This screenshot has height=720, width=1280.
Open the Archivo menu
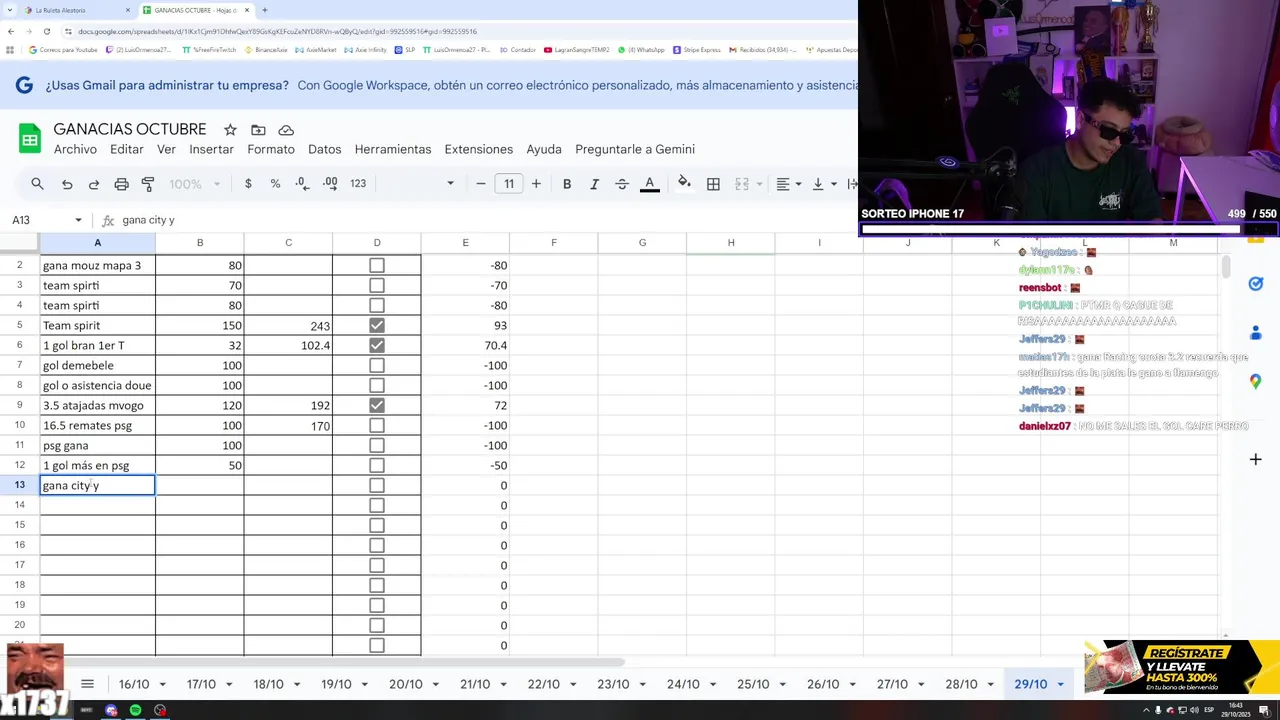75,149
